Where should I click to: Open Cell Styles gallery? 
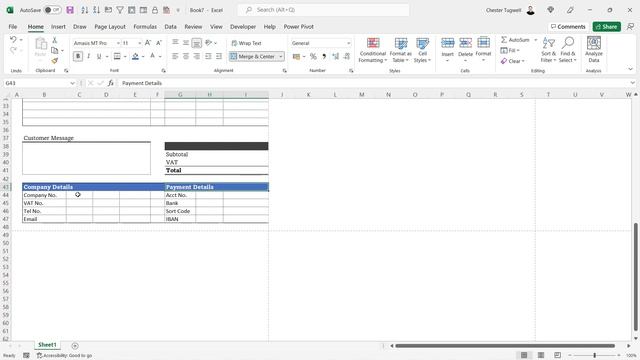click(422, 50)
